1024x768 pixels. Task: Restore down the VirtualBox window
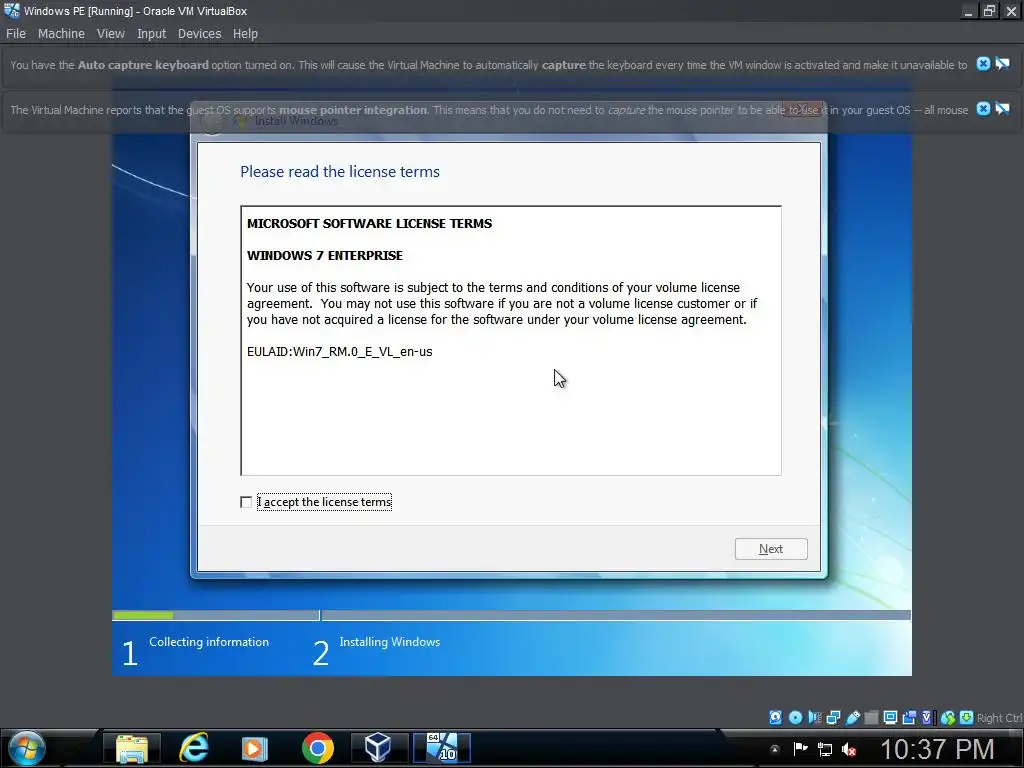click(x=990, y=10)
